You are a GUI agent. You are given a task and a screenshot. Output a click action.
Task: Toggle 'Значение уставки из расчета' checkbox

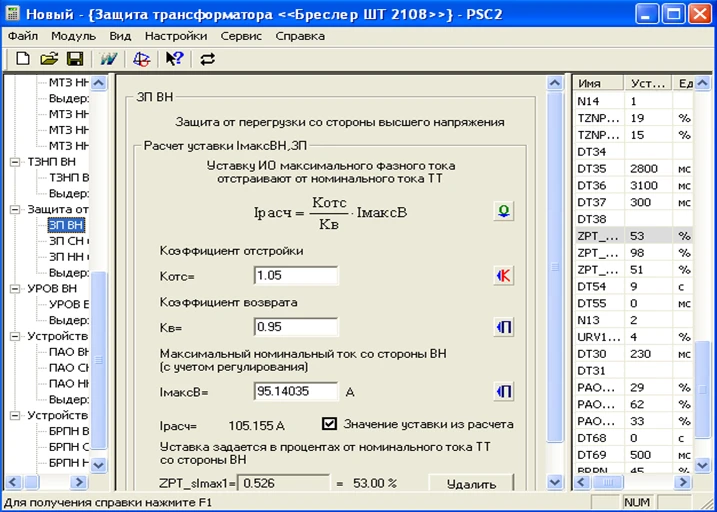point(331,424)
